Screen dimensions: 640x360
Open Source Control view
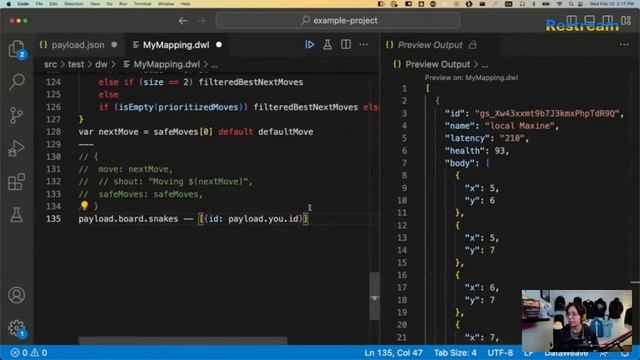(x=16, y=115)
